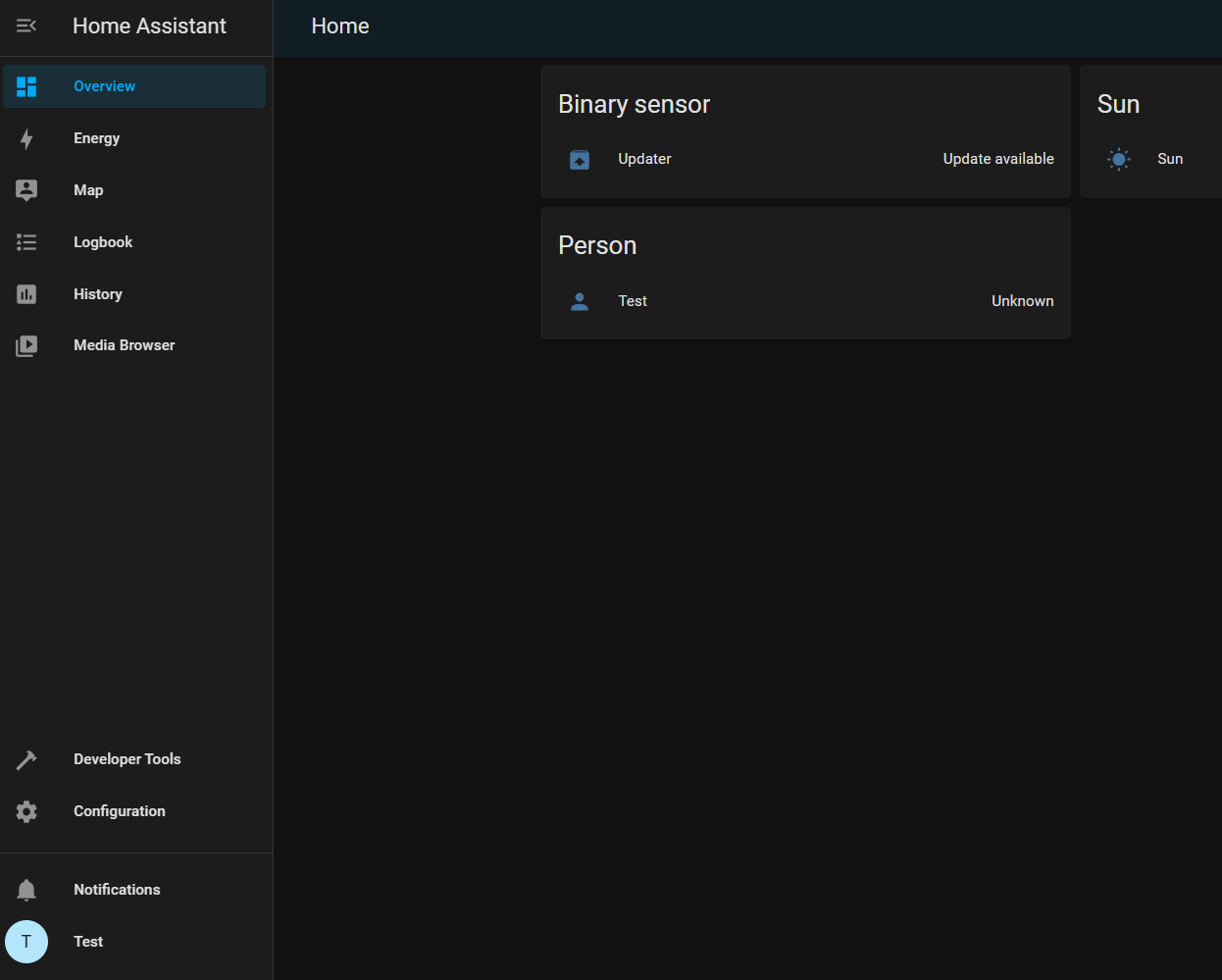Select the Map icon in the sidebar

tap(25, 189)
